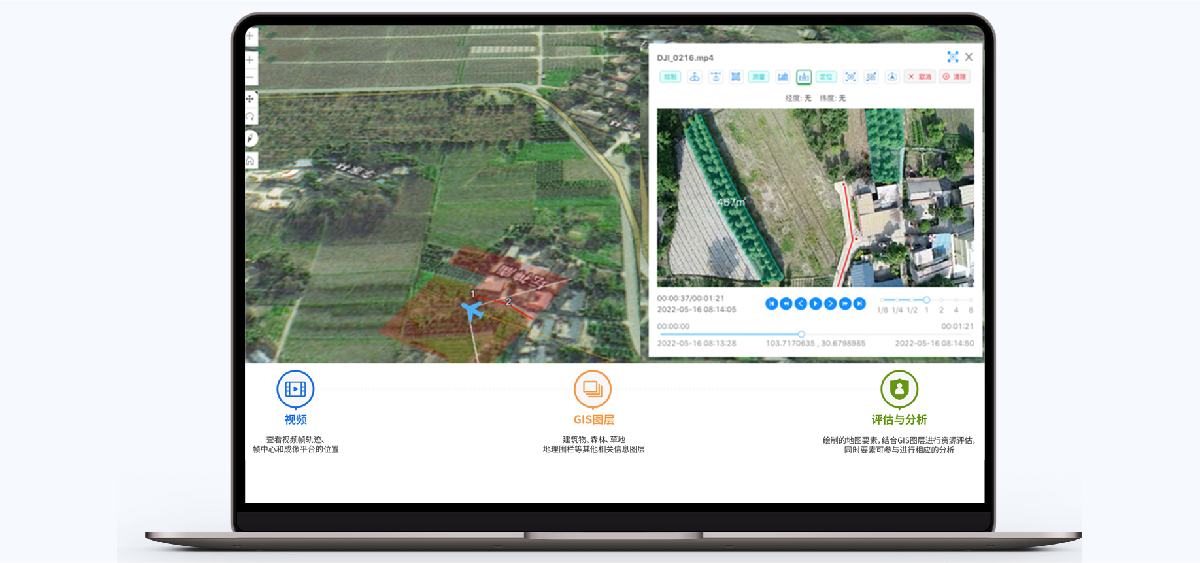Click the 定位 locate button

pos(826,76)
